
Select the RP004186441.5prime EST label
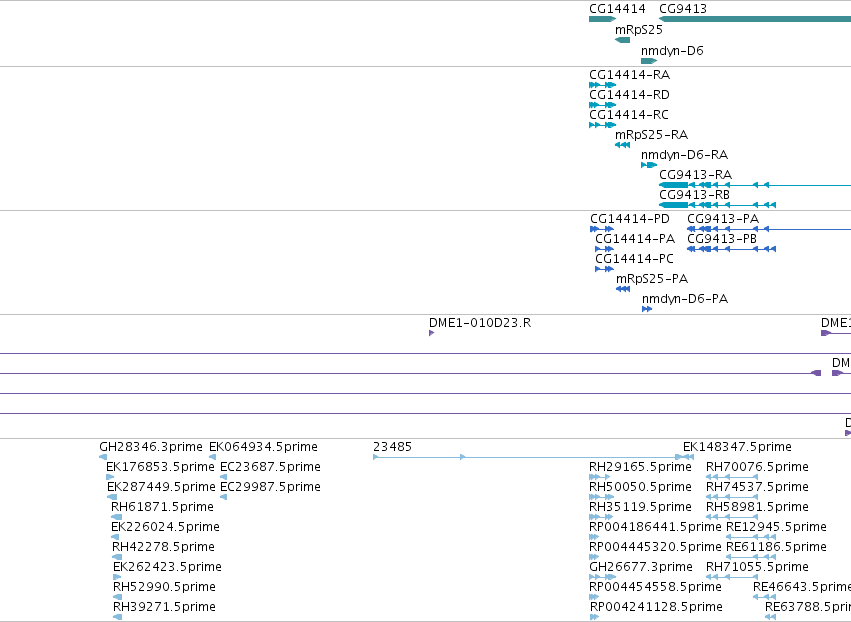655,527
